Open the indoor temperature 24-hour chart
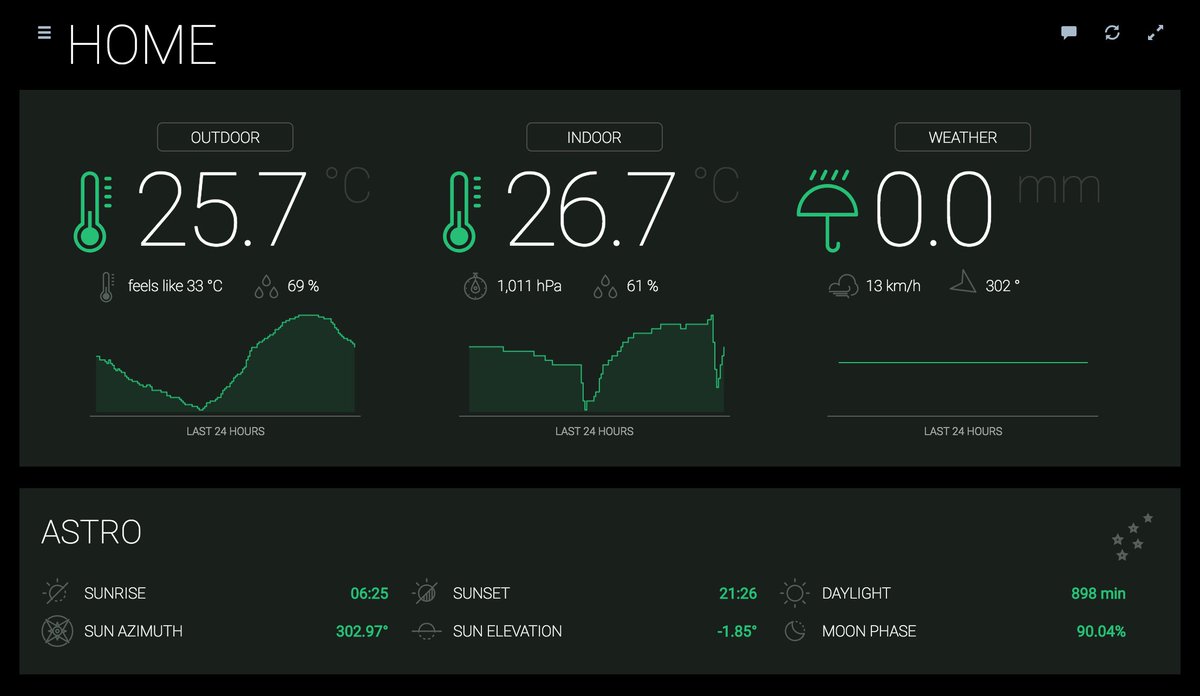The height and width of the screenshot is (696, 1200). 597,364
